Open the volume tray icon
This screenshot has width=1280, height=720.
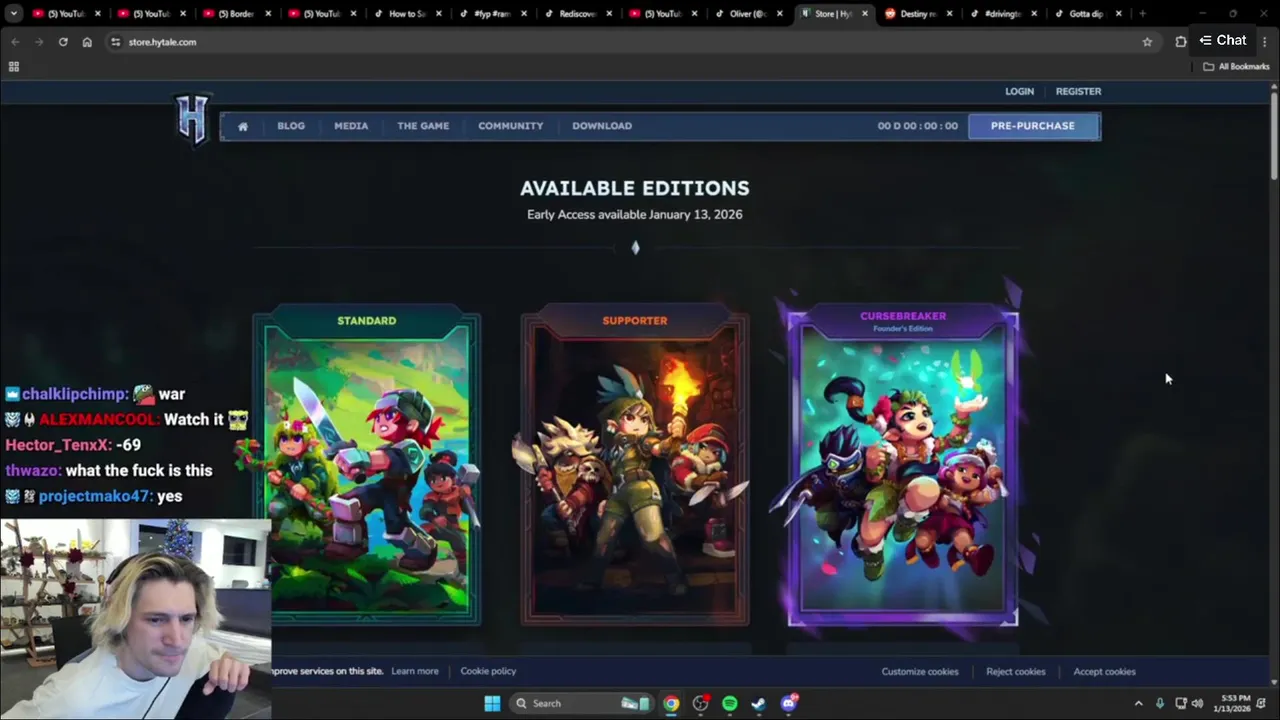[x=1197, y=703]
